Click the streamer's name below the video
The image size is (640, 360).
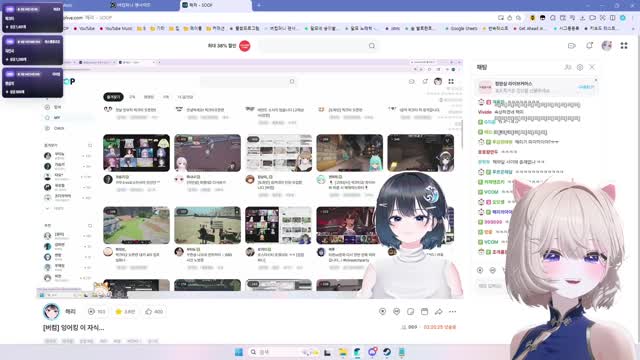(71, 311)
